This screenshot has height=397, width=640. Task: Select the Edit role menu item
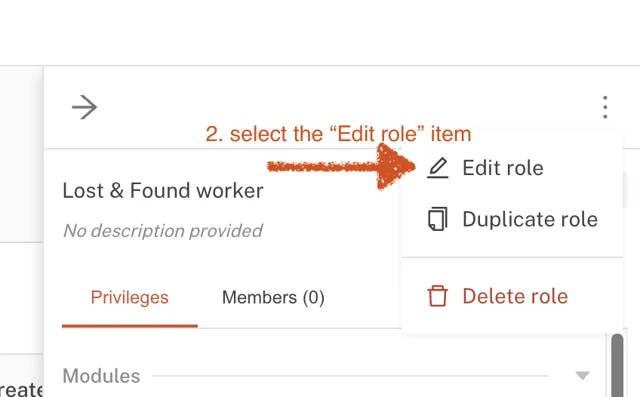(x=512, y=168)
